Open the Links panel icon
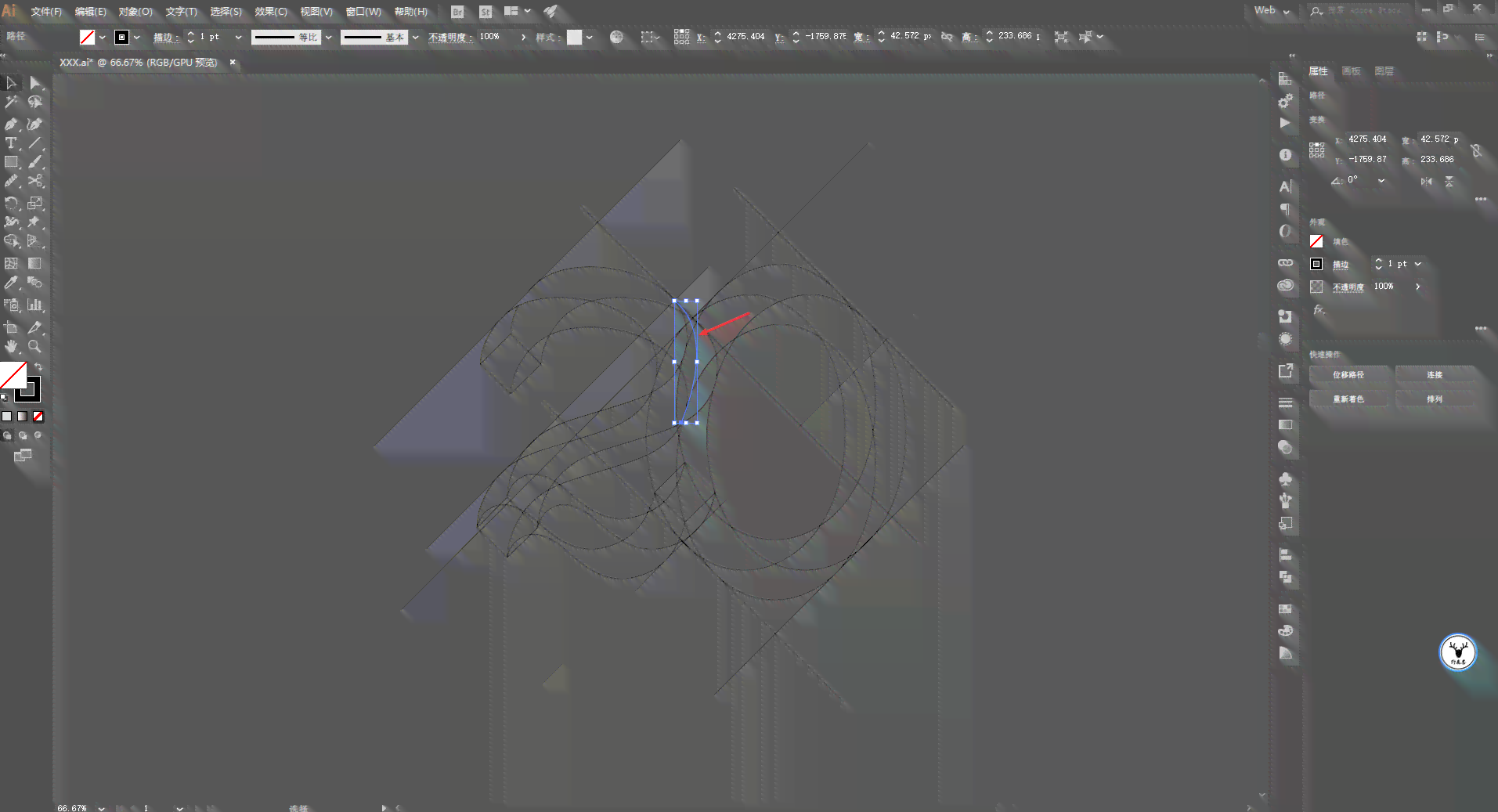Image resolution: width=1498 pixels, height=812 pixels. pyautogui.click(x=1285, y=263)
